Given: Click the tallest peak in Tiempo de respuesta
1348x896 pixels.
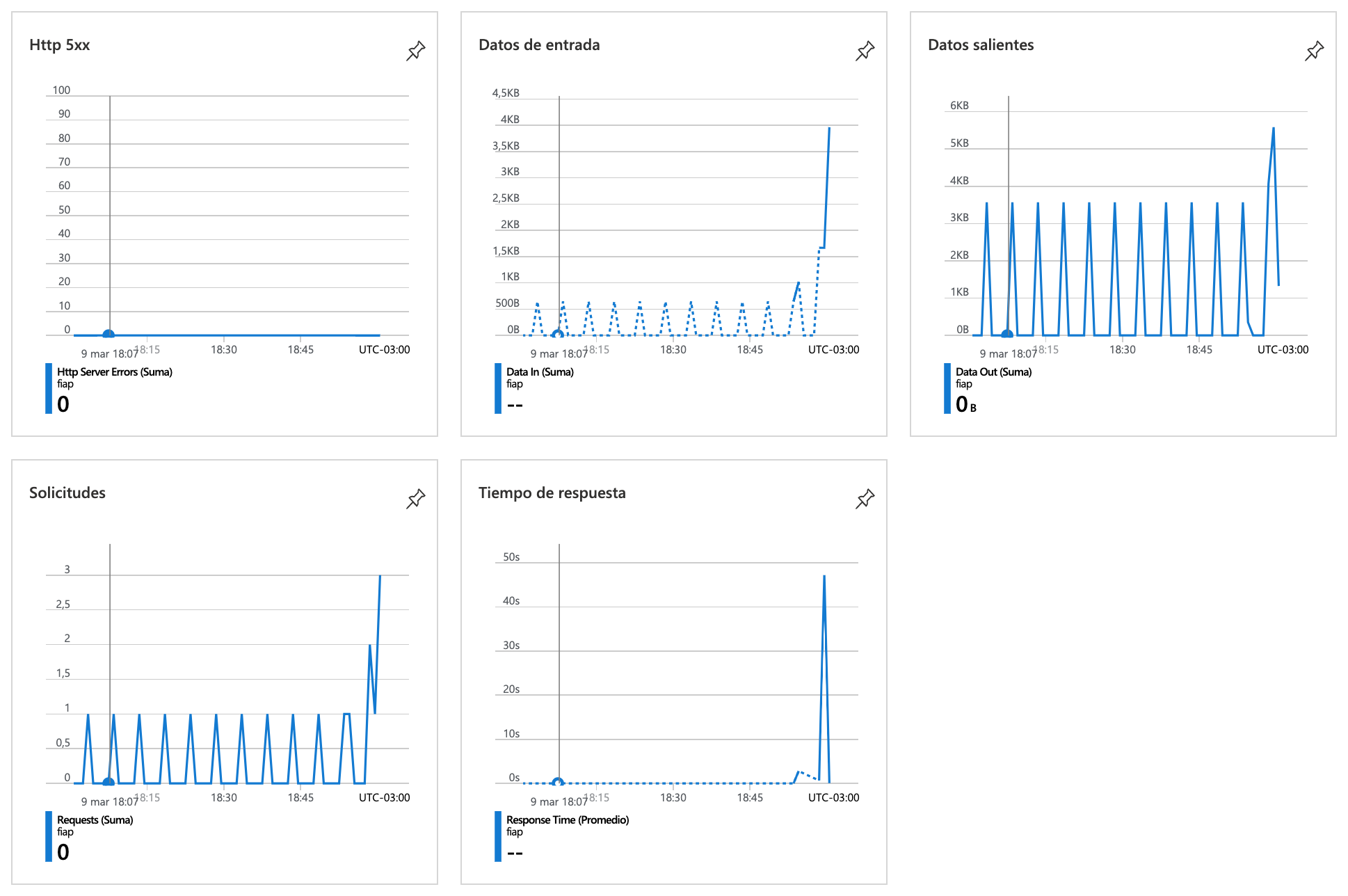Looking at the screenshot, I should pyautogui.click(x=824, y=577).
